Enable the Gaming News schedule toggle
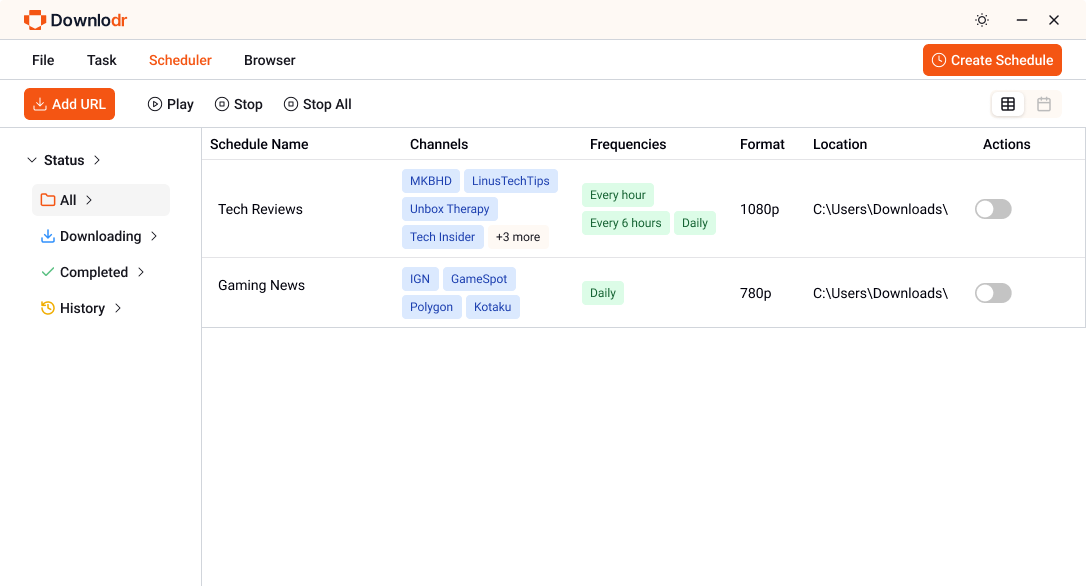Image resolution: width=1086 pixels, height=586 pixels. (x=992, y=293)
